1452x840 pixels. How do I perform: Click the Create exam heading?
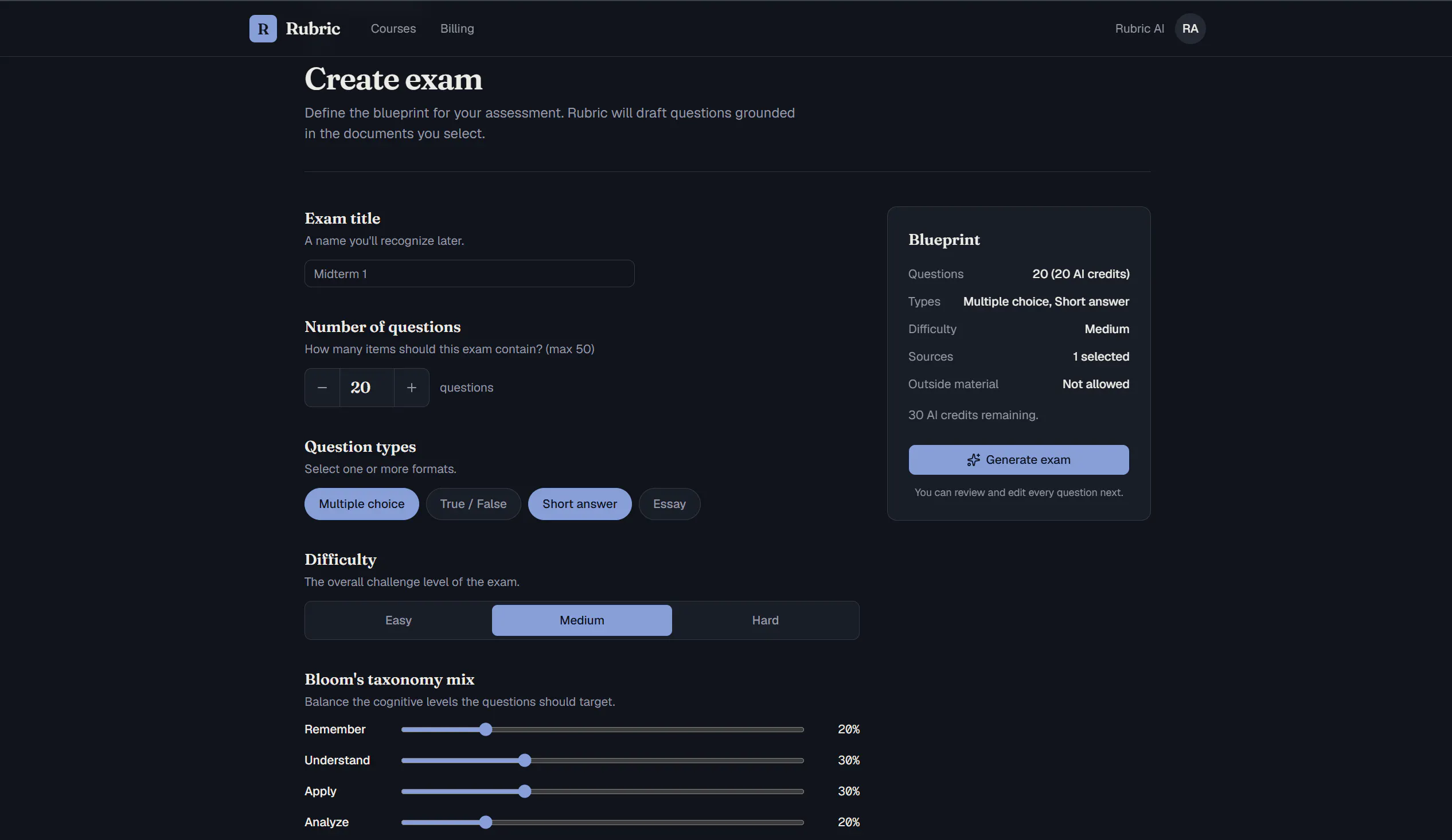click(x=393, y=79)
